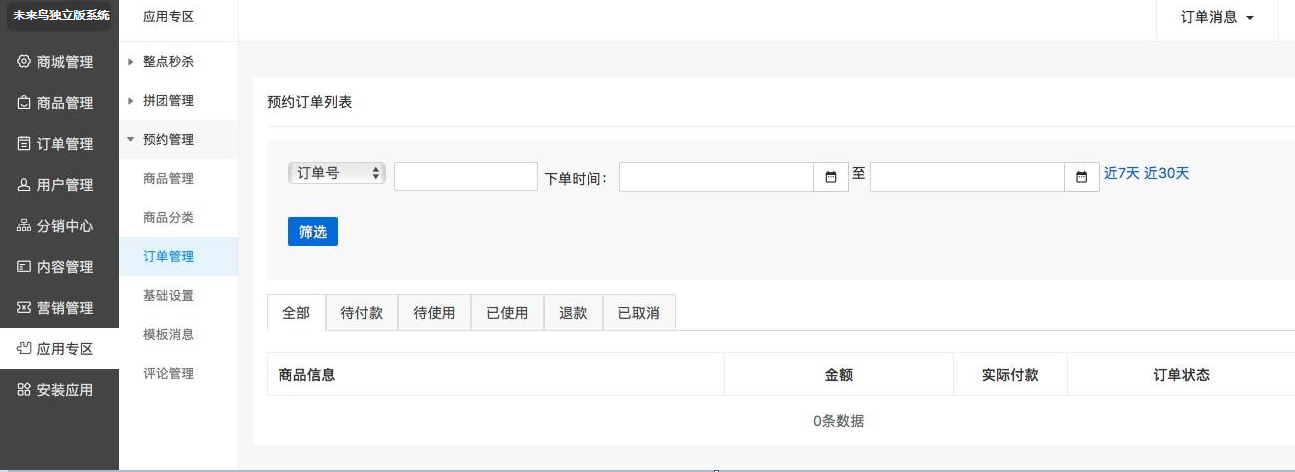
Task: Click the 分销中心 hierarchy icon
Action: point(24,226)
